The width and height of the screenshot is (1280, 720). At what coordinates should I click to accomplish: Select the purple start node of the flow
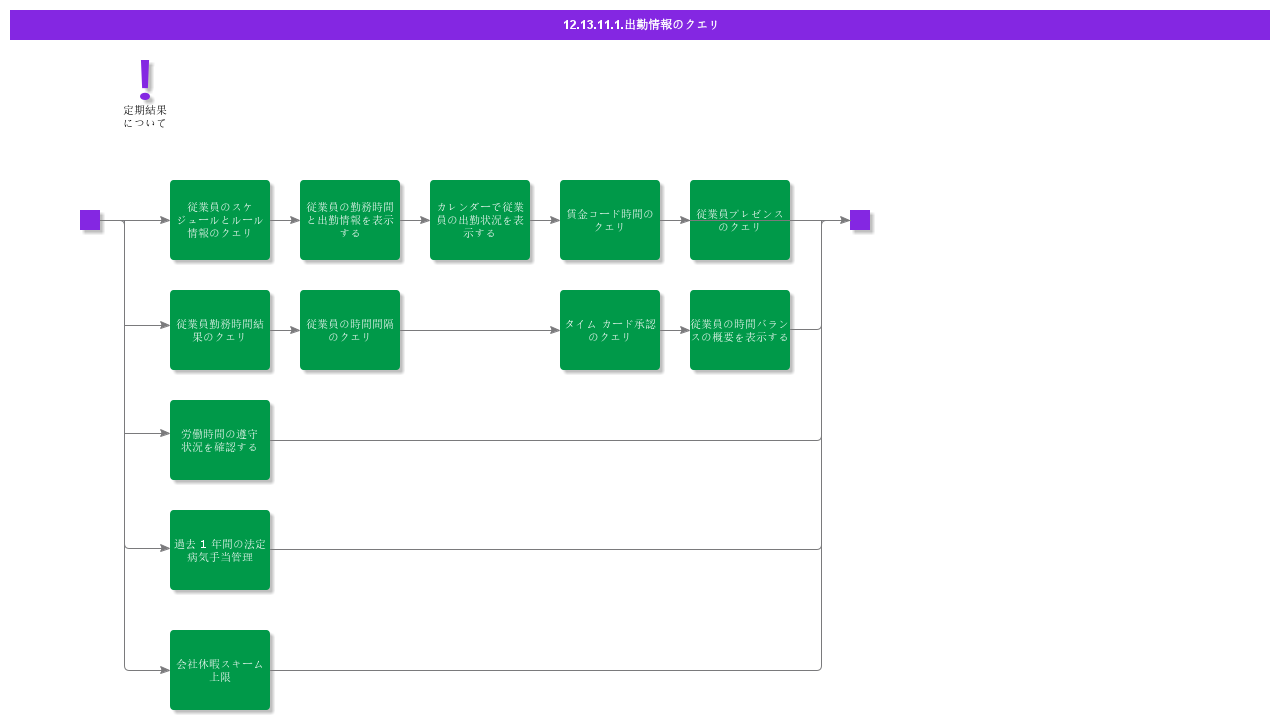[x=90, y=220]
